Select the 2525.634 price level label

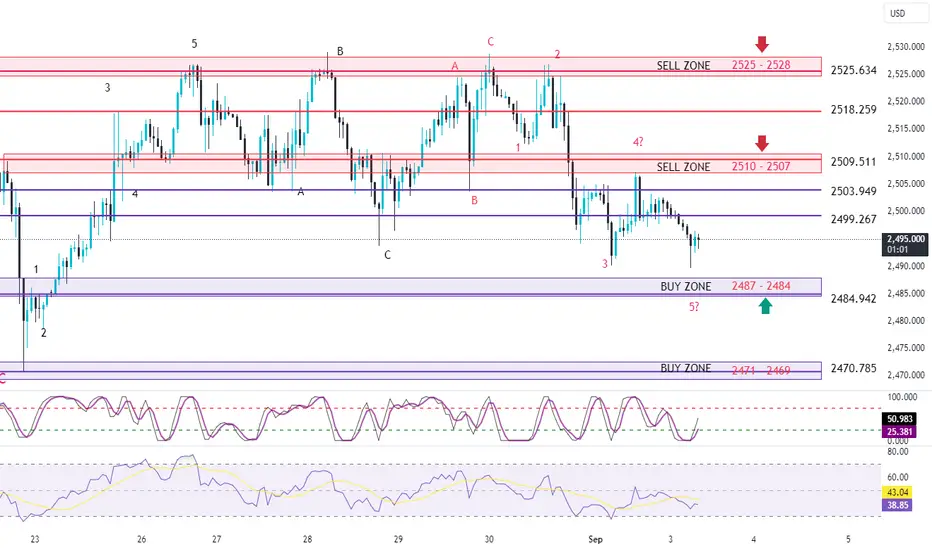click(854, 70)
